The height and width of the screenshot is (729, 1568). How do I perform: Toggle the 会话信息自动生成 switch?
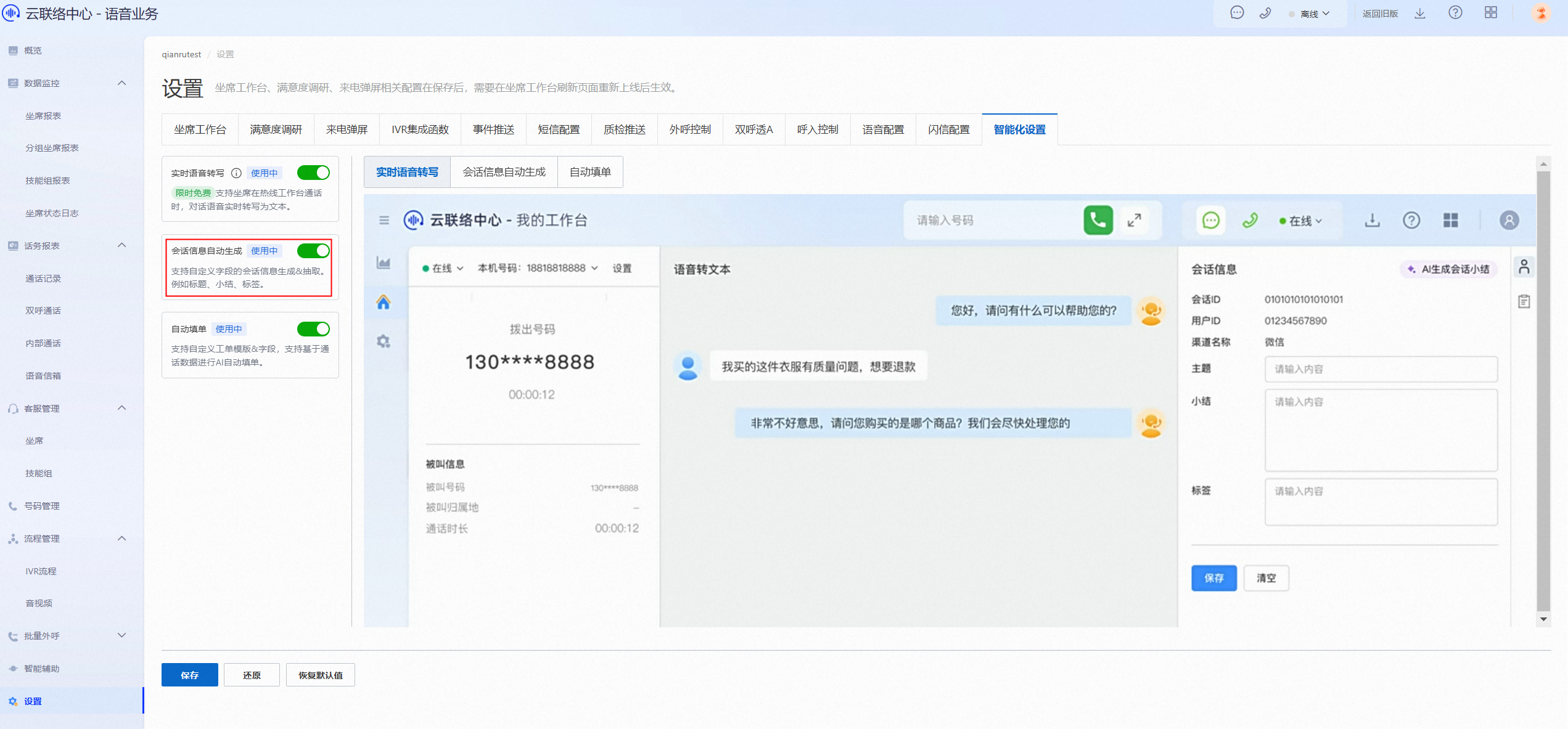(313, 250)
